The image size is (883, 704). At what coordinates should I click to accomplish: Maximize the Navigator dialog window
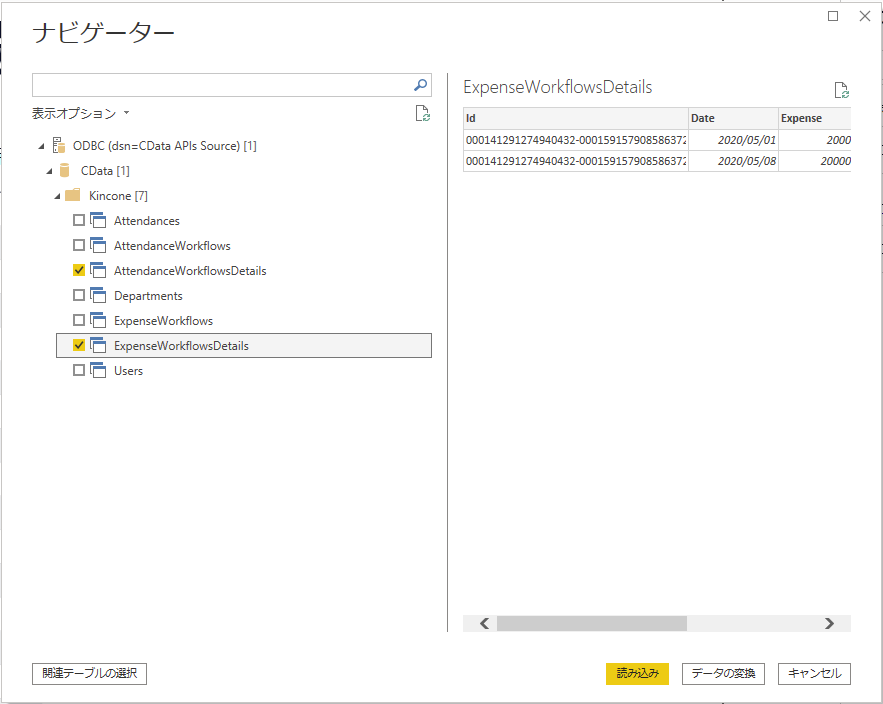[x=833, y=16]
